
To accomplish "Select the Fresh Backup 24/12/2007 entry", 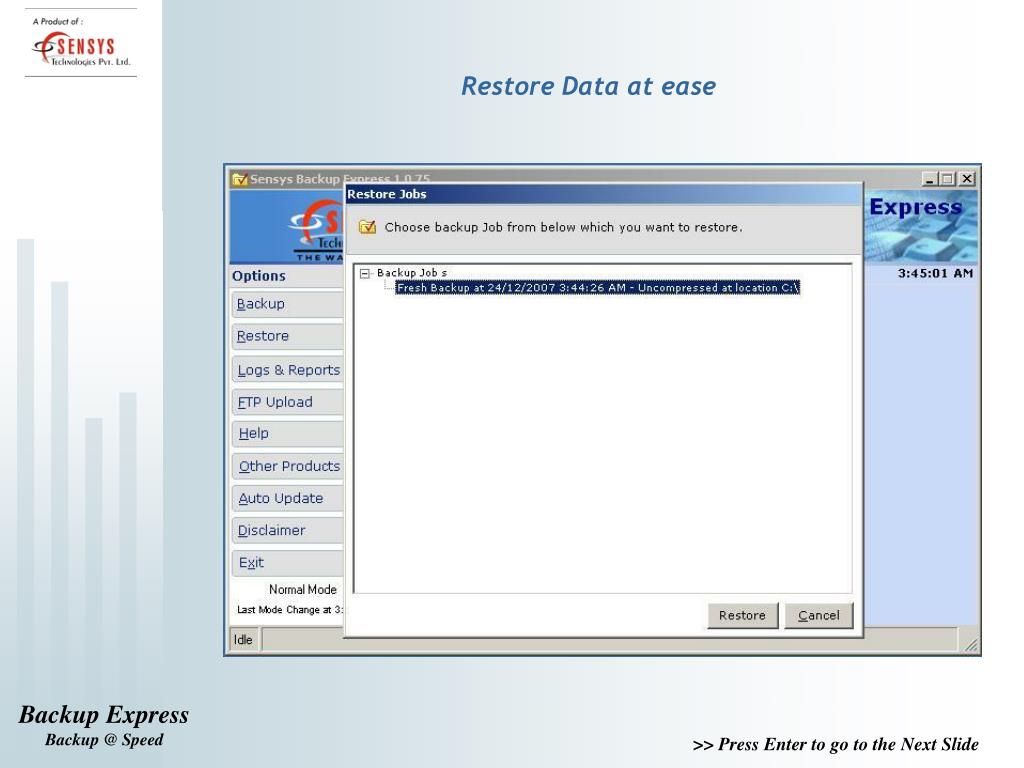I will (x=598, y=287).
